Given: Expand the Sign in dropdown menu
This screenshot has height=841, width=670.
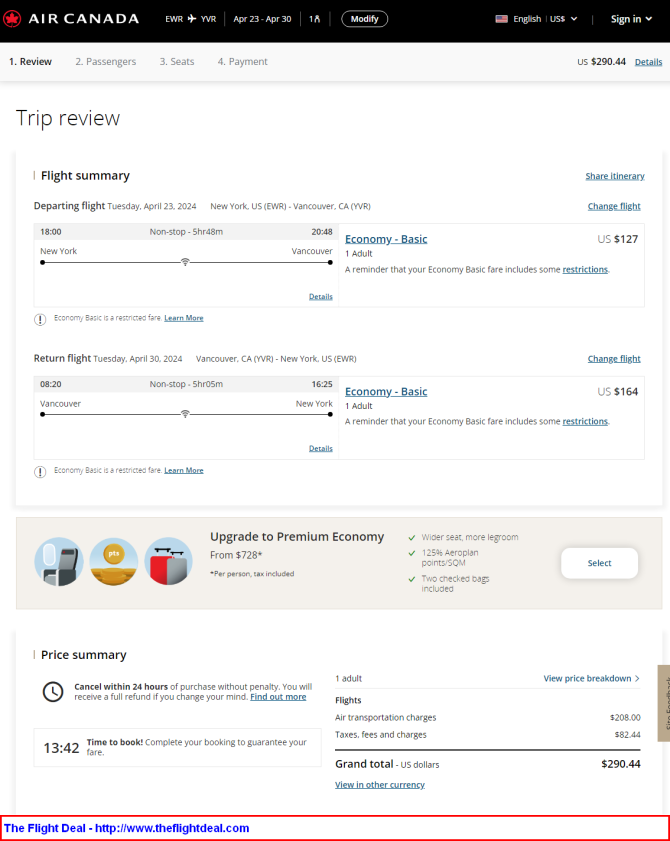Looking at the screenshot, I should [x=631, y=19].
